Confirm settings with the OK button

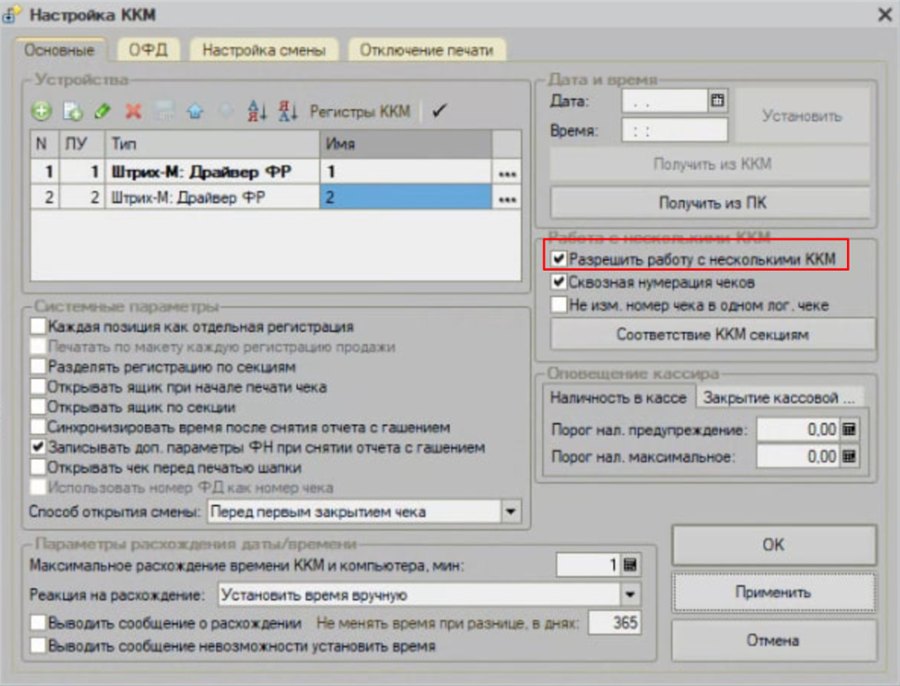pyautogui.click(x=773, y=544)
